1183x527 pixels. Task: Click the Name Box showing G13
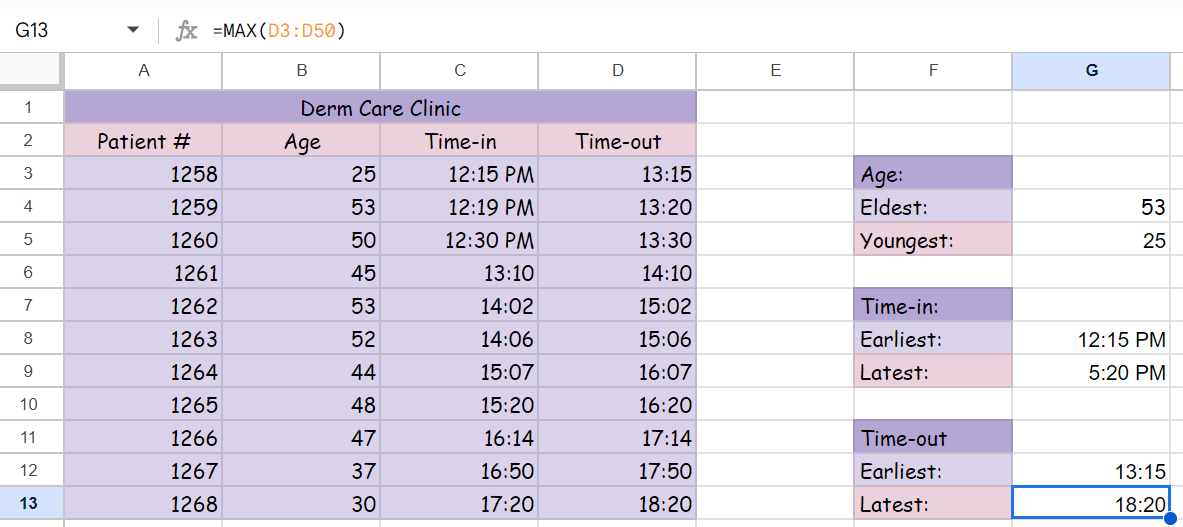pyautogui.click(x=60, y=31)
